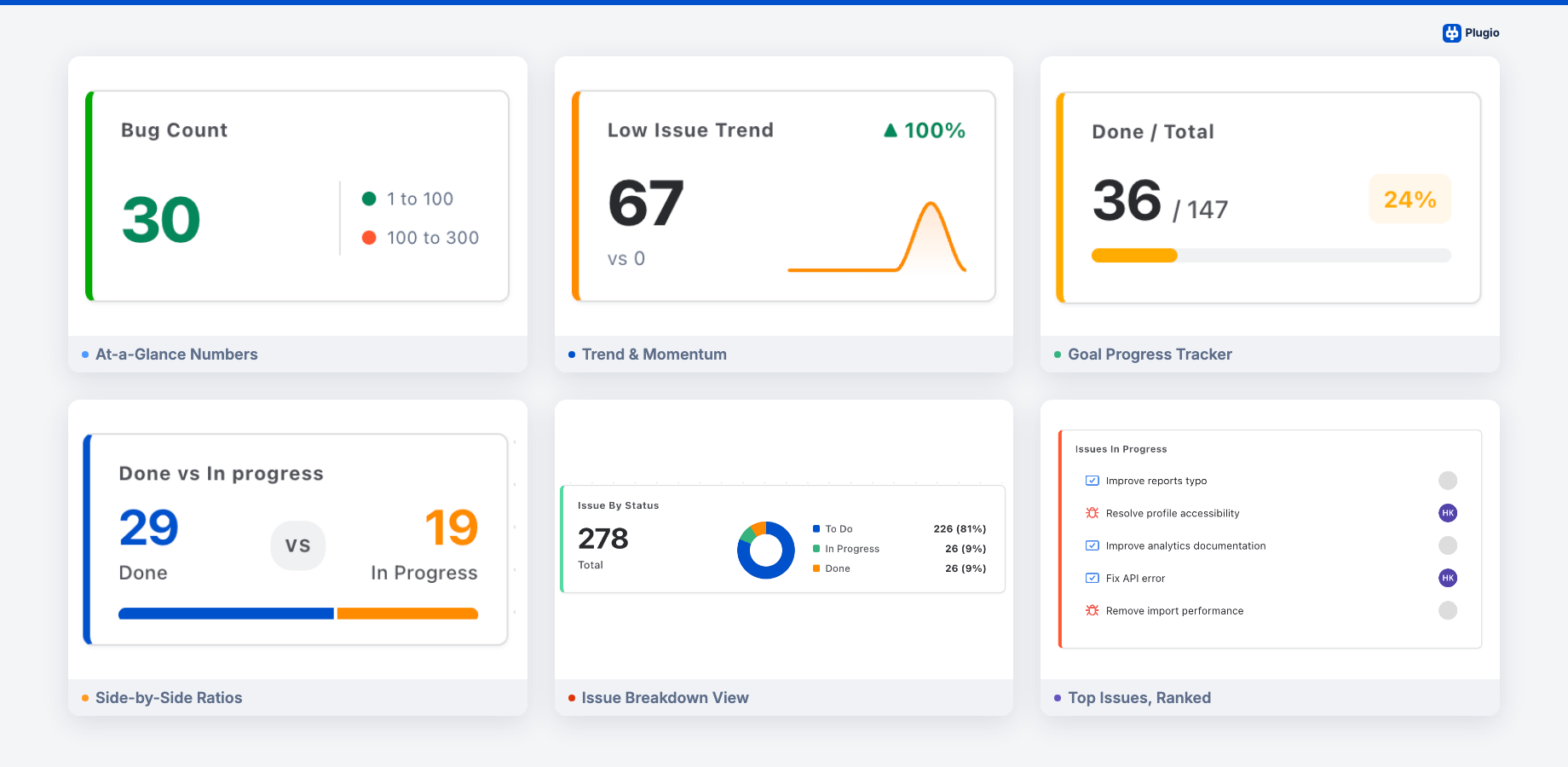Screen dimensions: 1568x767
Task: Click the blue Done segment of ratio bar
Action: click(226, 614)
